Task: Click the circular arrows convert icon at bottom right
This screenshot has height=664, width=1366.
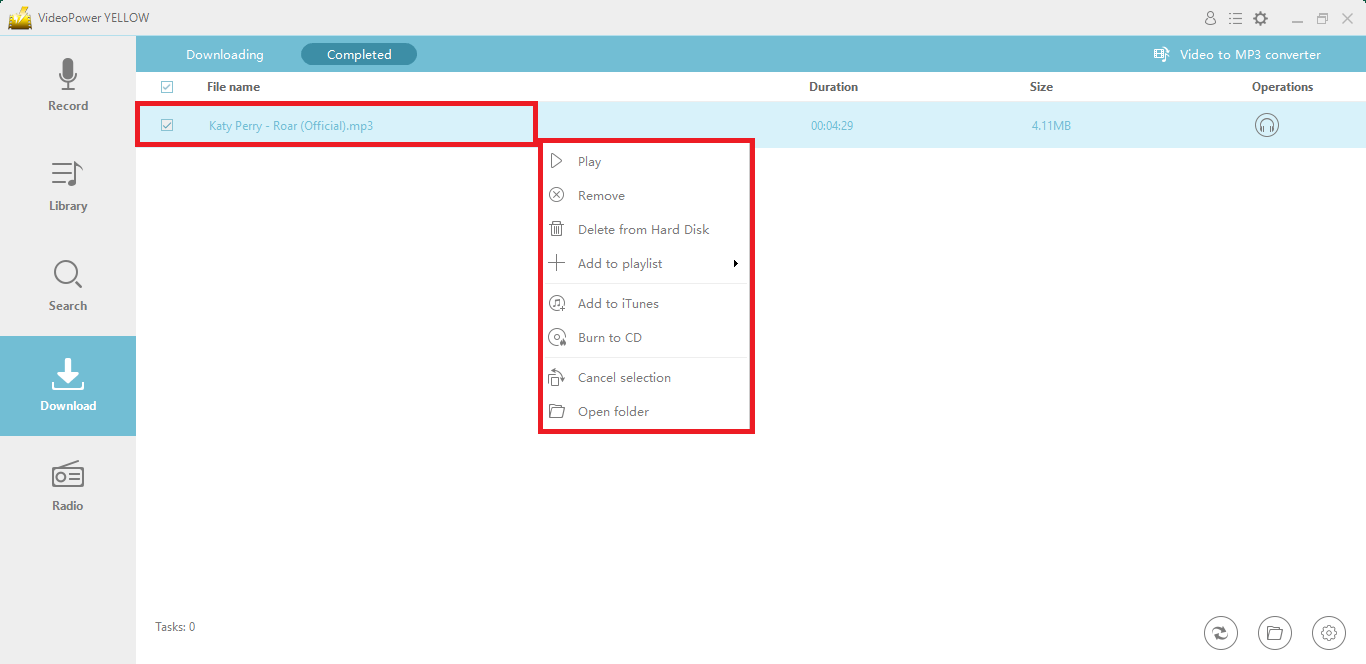Action: [x=1221, y=632]
